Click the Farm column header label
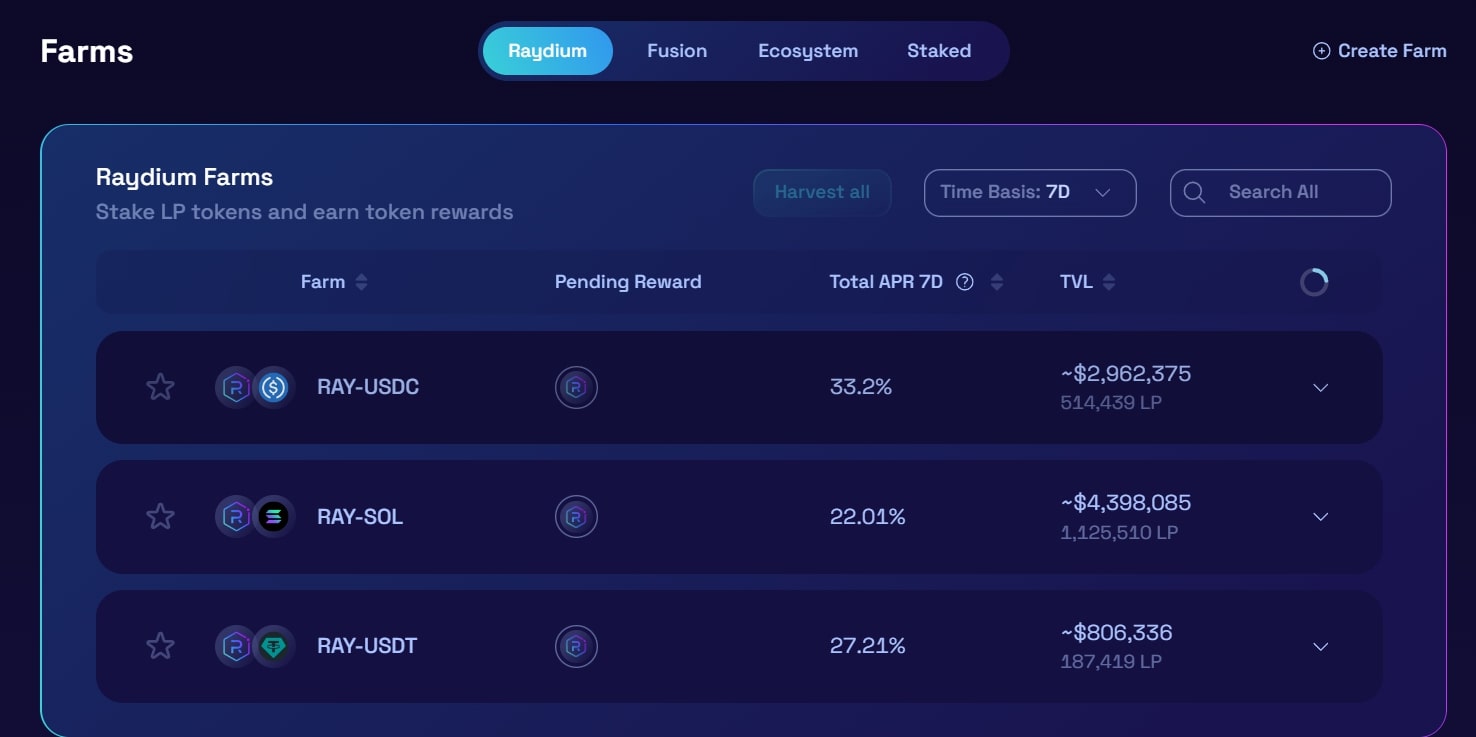This screenshot has width=1476, height=737. click(x=323, y=282)
